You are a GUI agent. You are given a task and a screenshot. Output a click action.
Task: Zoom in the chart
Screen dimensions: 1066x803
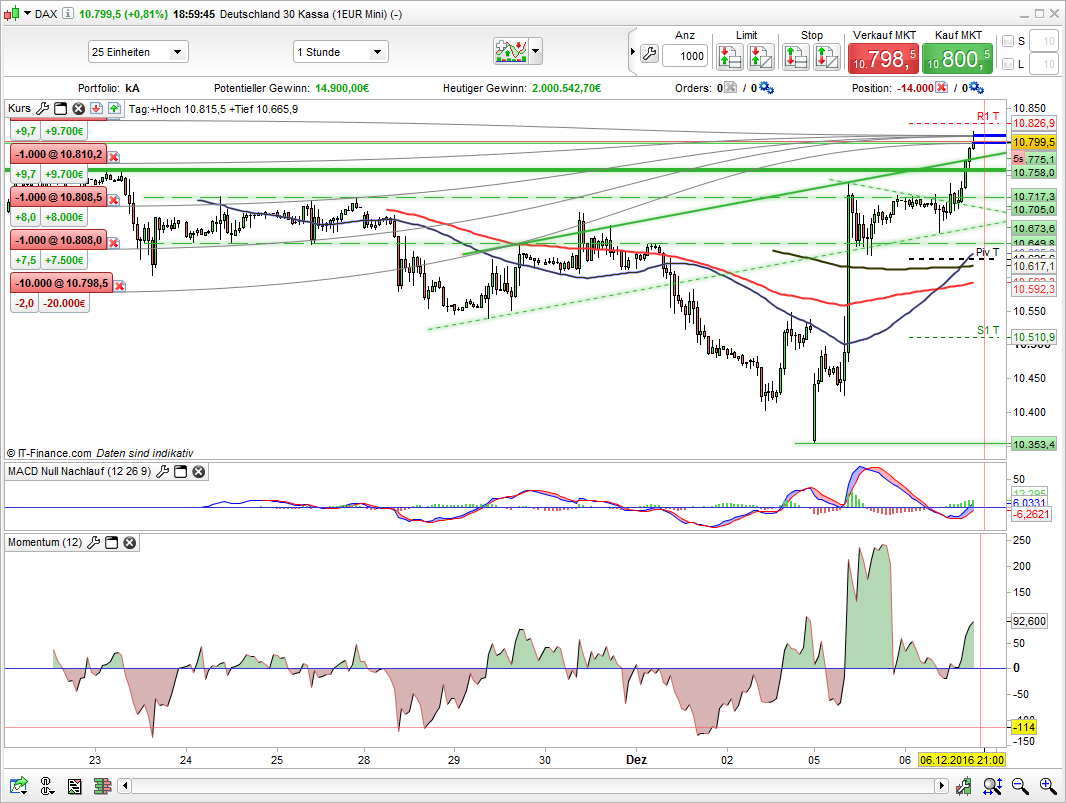1048,787
